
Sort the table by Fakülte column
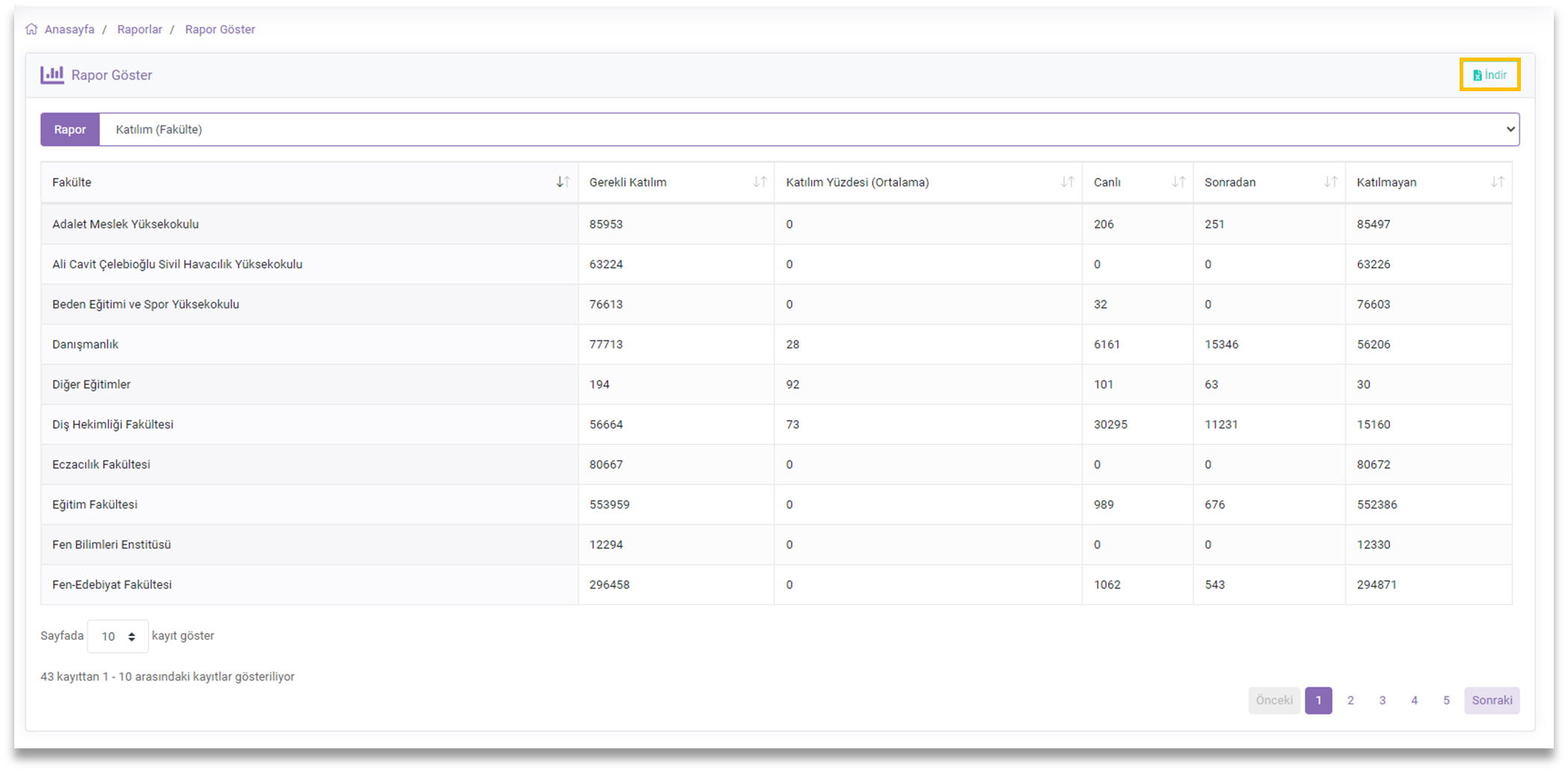562,182
